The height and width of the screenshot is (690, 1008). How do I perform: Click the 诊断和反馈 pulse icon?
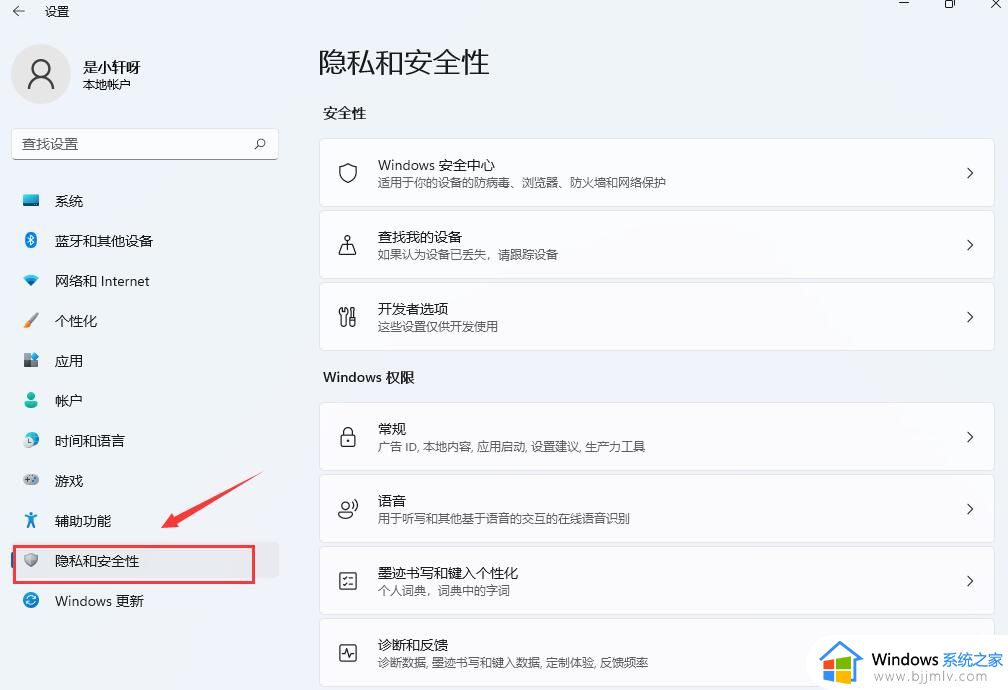click(348, 653)
